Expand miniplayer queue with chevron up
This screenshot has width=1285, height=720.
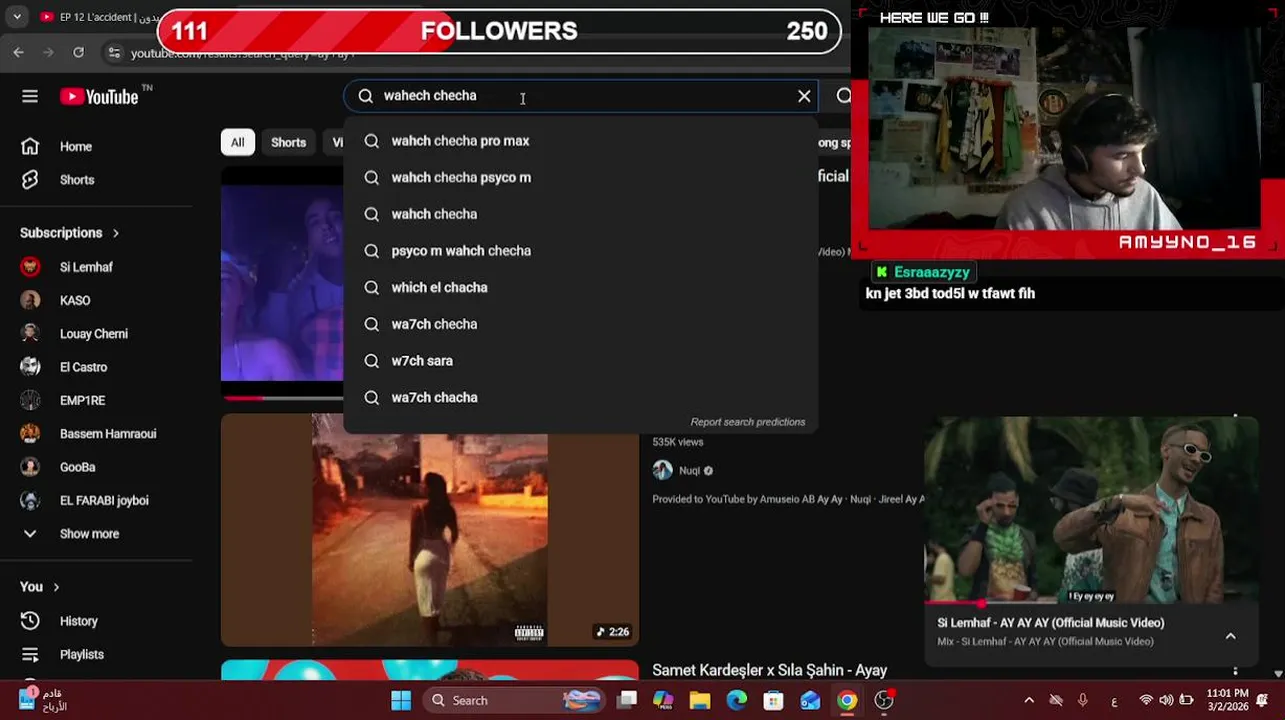tap(1230, 636)
